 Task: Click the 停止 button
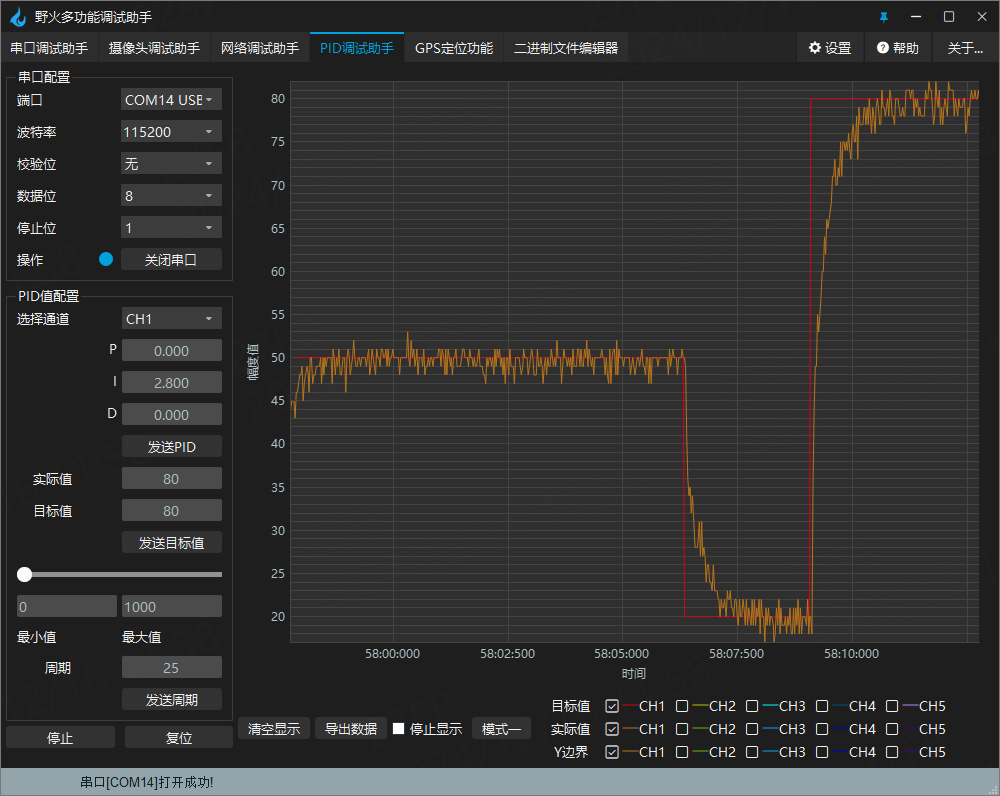click(61, 737)
